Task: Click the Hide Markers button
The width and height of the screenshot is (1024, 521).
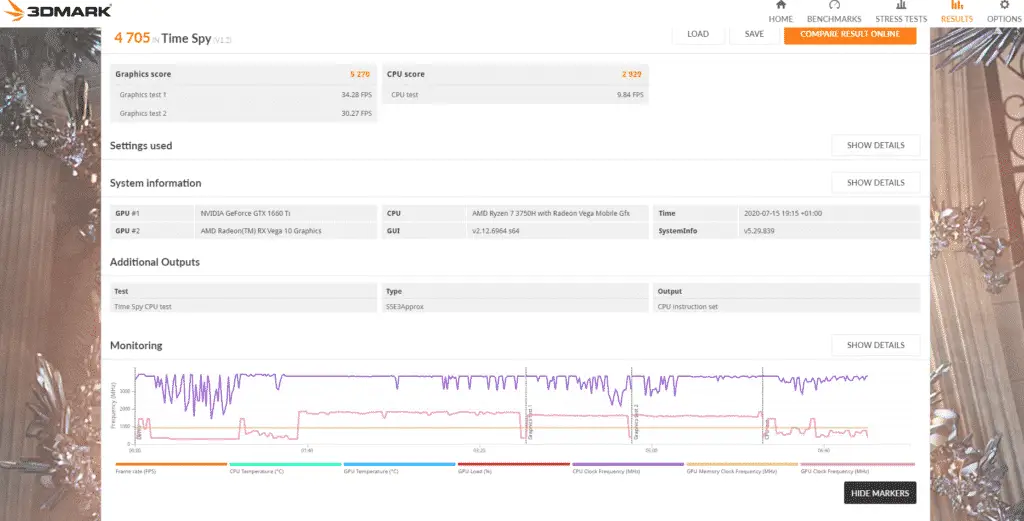Action: click(x=880, y=493)
